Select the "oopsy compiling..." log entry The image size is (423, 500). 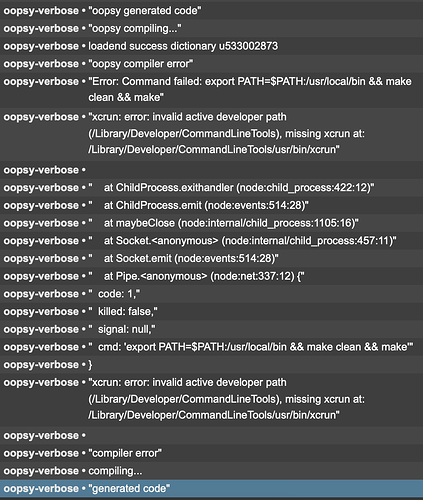click(211, 28)
